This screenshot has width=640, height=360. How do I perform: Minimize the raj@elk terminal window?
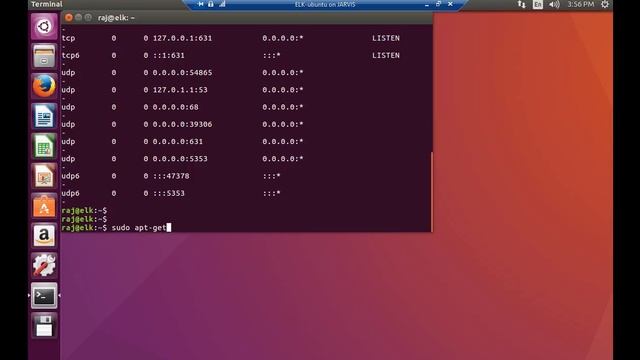click(x=78, y=18)
